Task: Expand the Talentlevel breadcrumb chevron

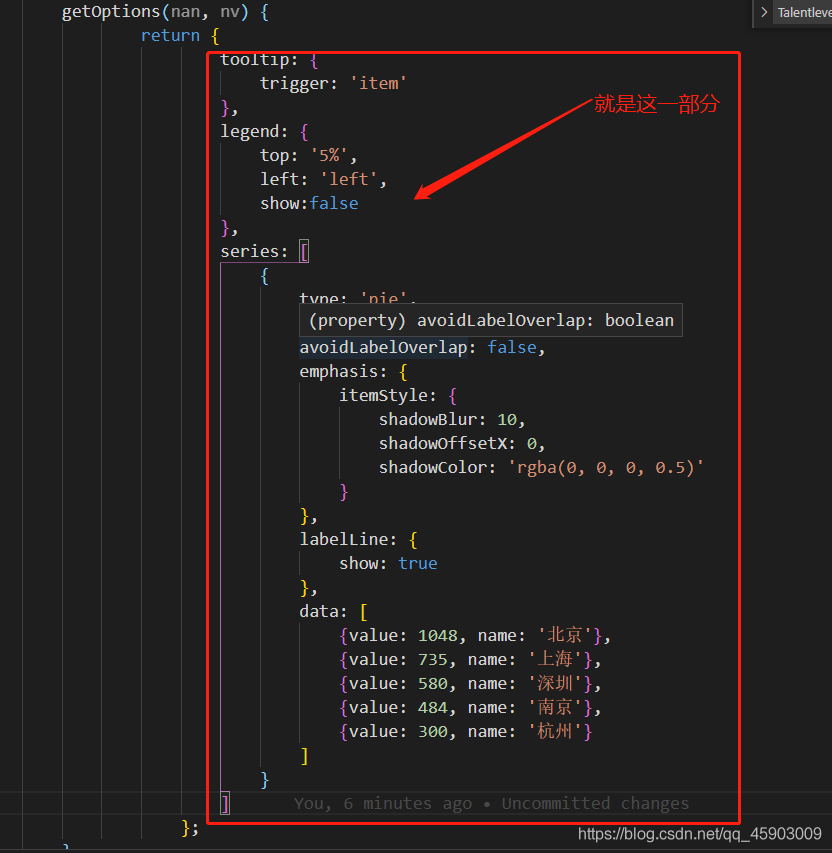Action: [x=764, y=12]
